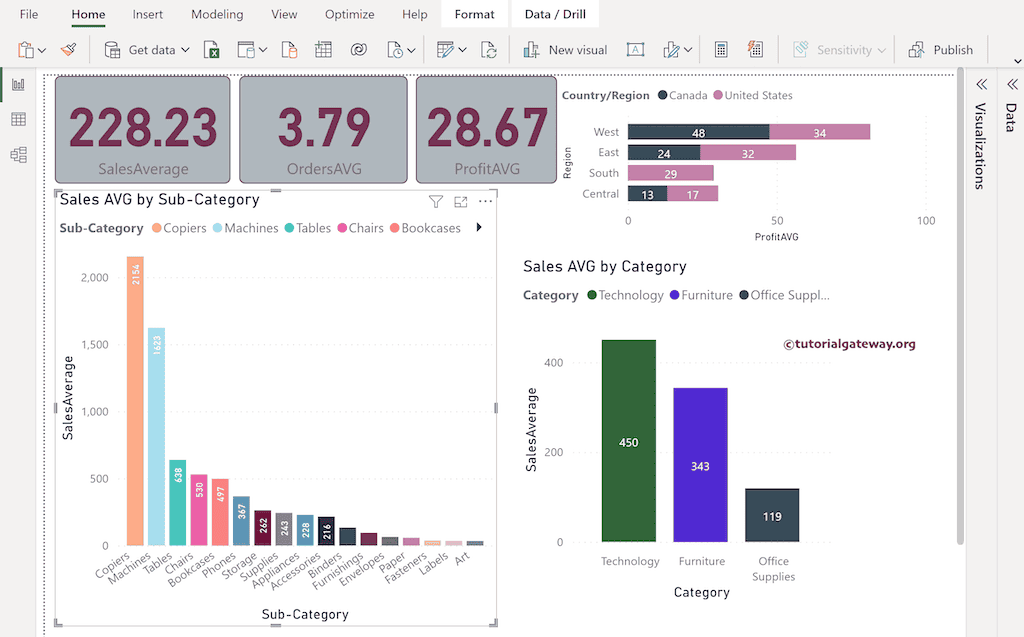Refresh the data

point(489,49)
